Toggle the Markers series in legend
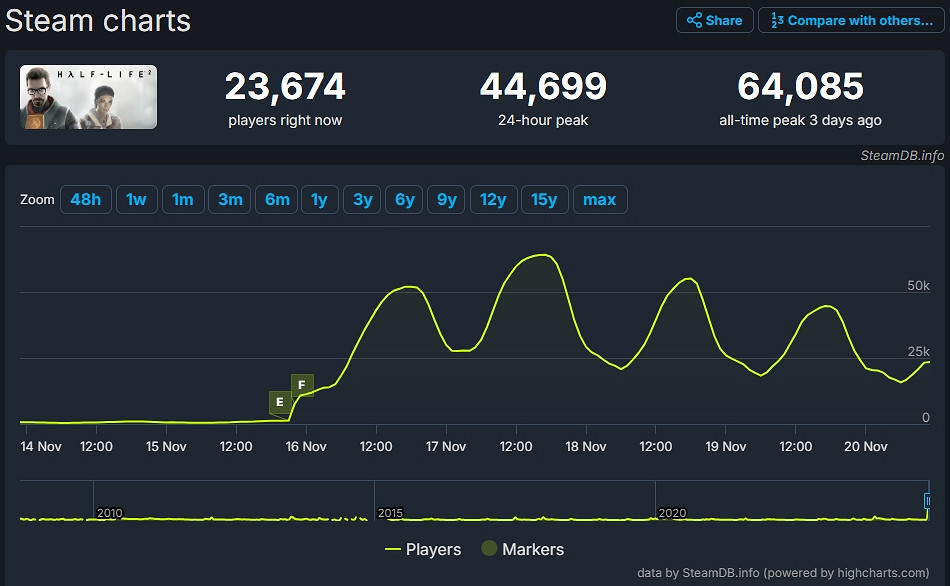This screenshot has height=586, width=950. coord(522,549)
